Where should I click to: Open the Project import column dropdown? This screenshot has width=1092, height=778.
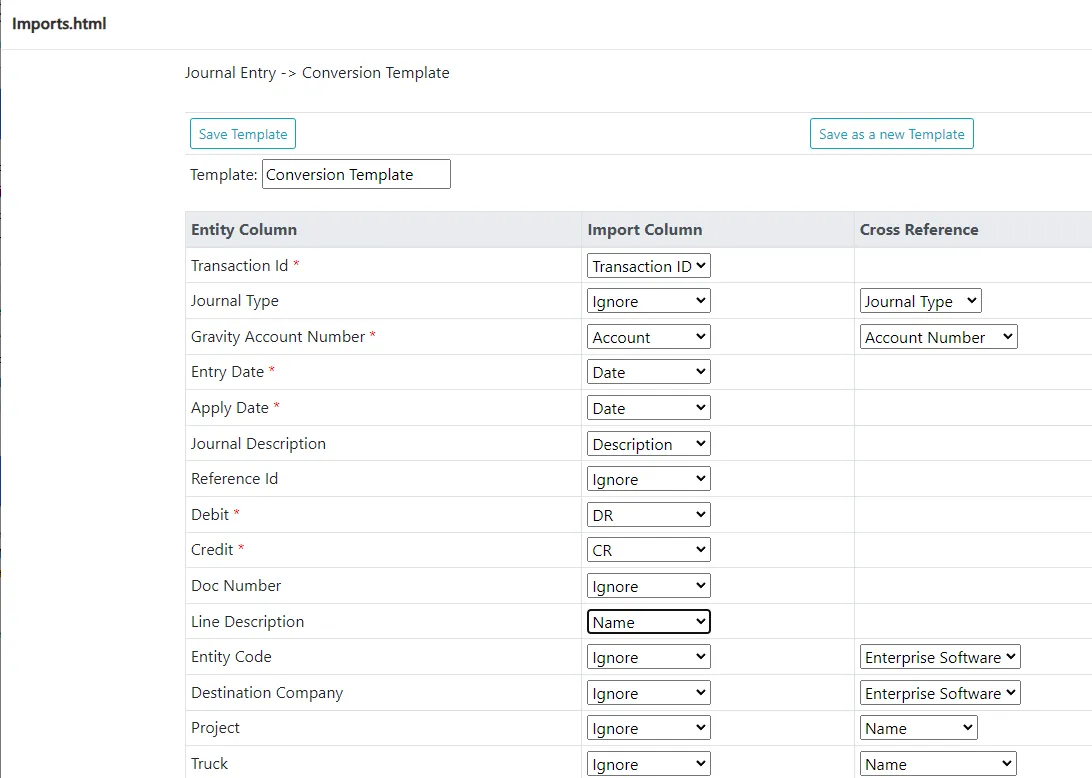click(x=648, y=728)
